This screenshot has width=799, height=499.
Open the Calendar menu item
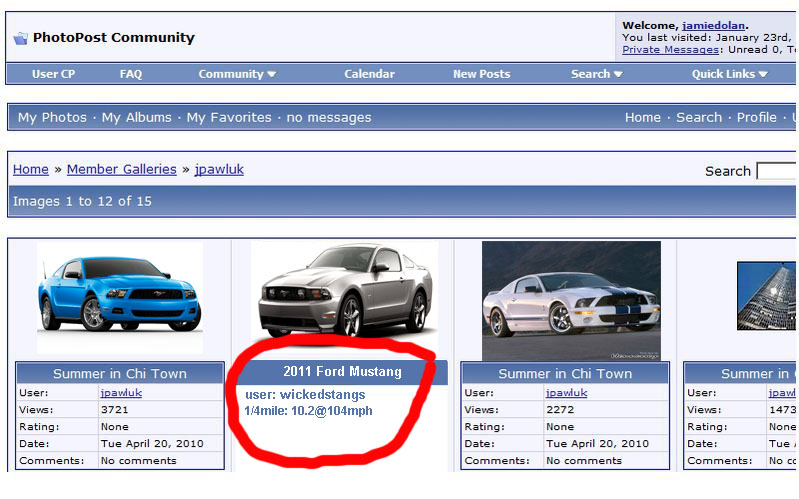click(369, 74)
